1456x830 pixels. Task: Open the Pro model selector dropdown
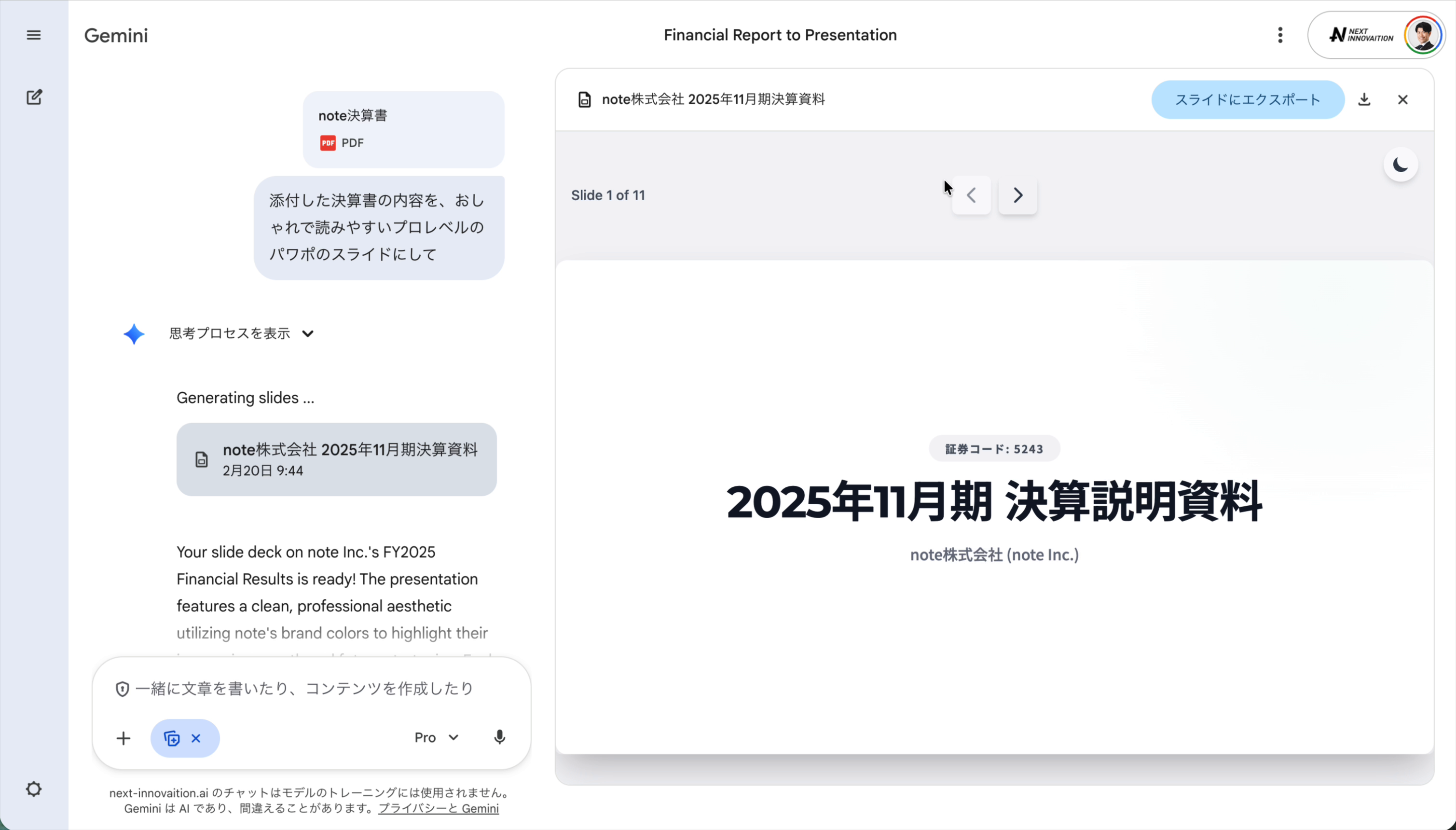tap(435, 737)
